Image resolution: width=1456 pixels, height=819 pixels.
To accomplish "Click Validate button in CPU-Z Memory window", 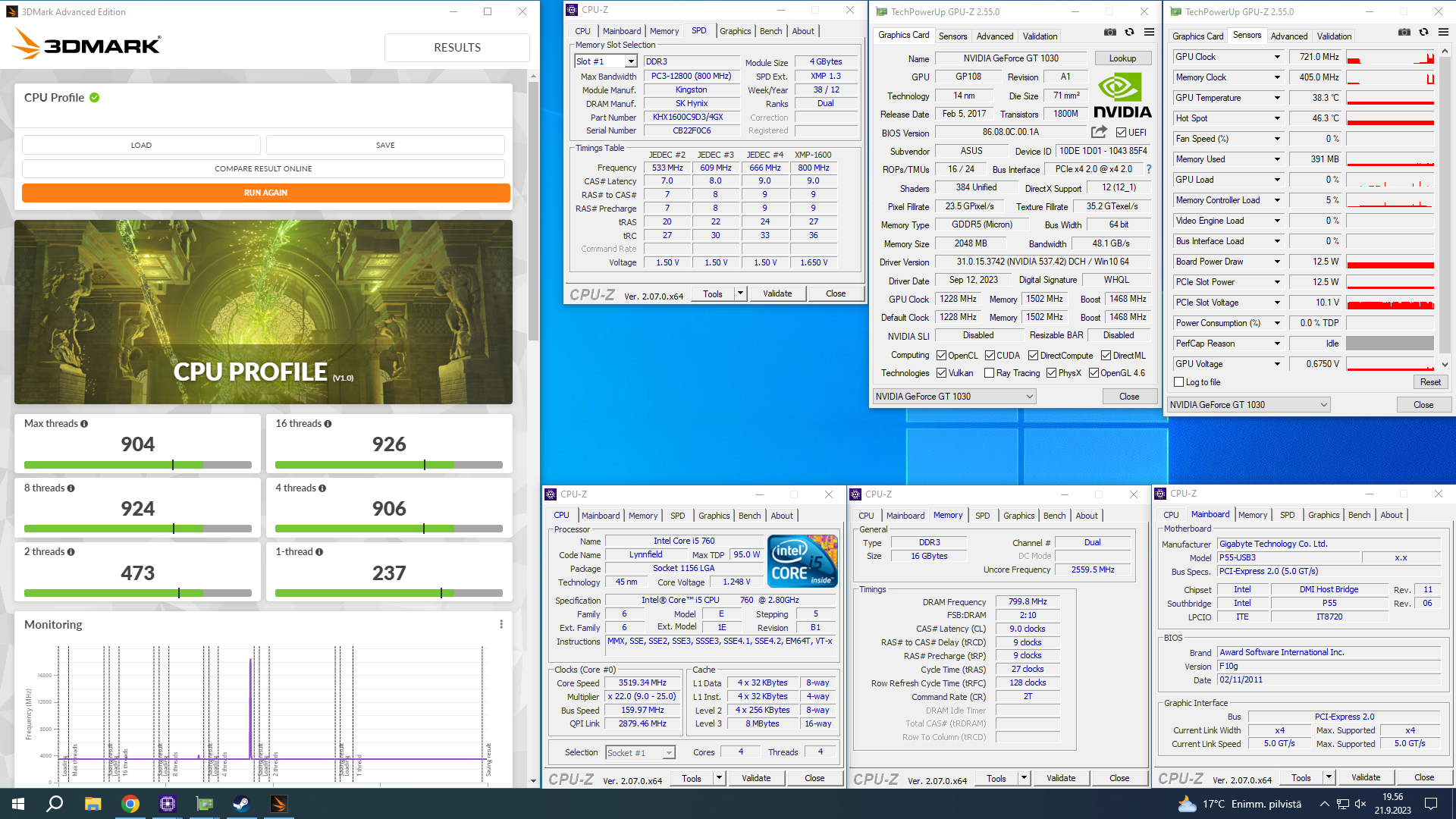I will [1060, 778].
